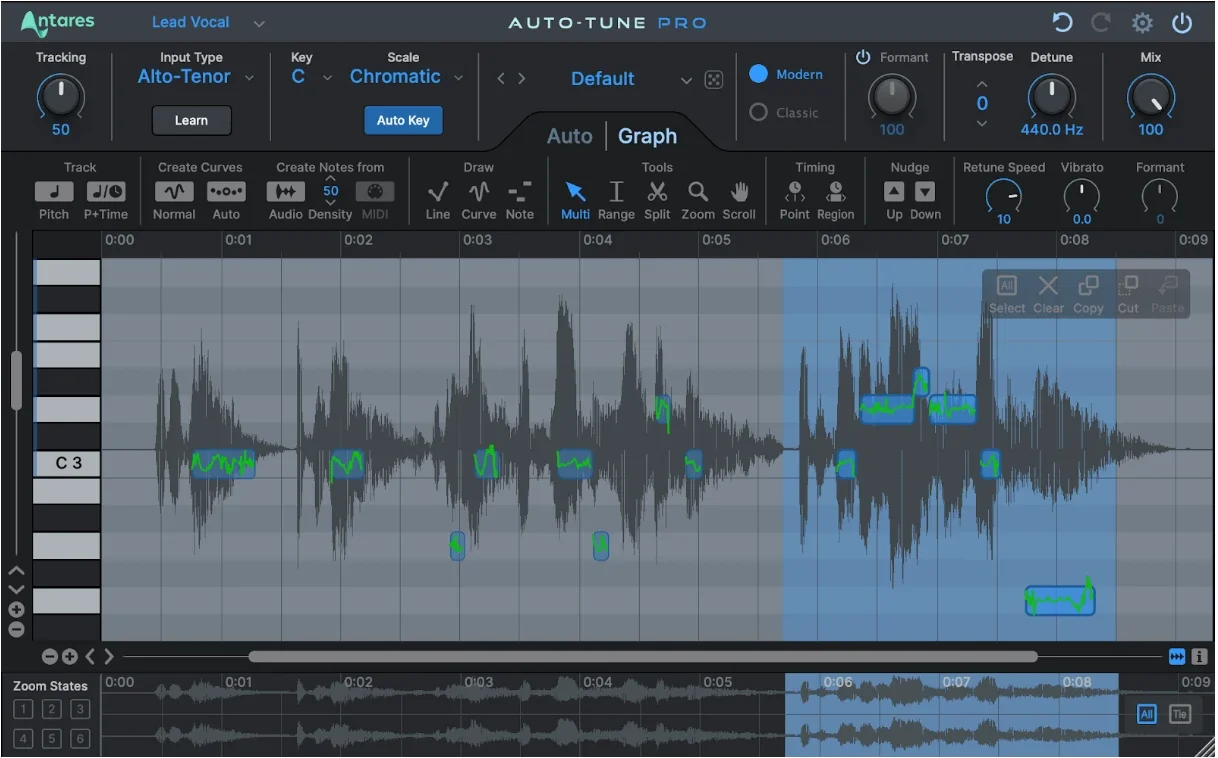Click the random preset dice icon

[x=713, y=80]
